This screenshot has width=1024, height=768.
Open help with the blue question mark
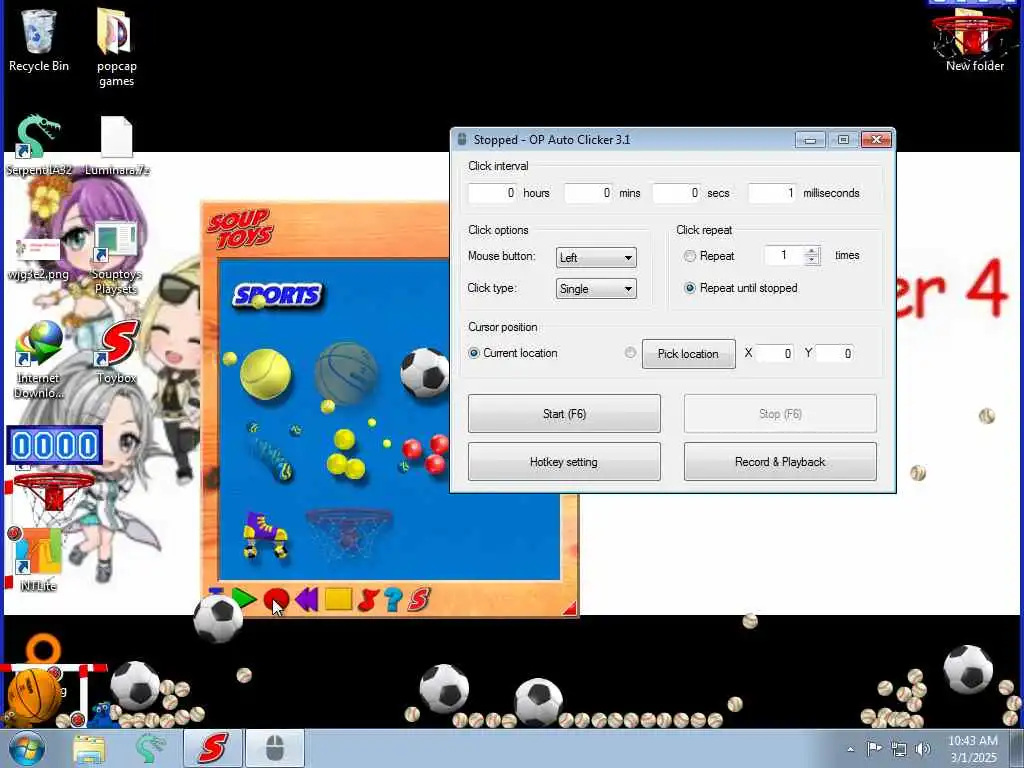392,600
